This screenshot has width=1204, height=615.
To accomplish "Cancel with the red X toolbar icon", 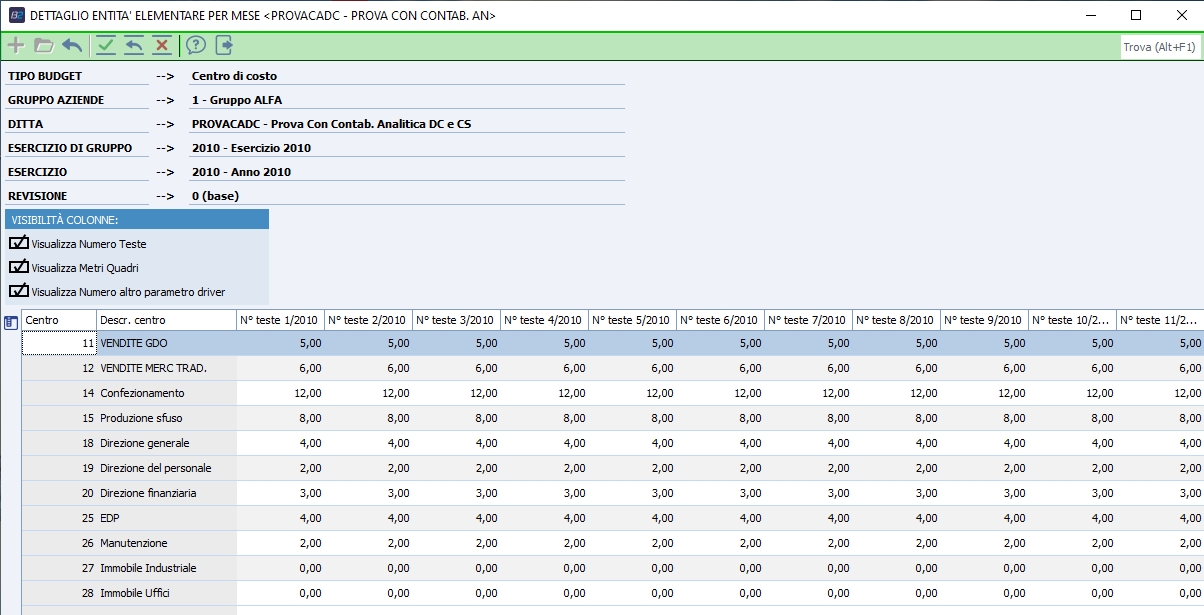I will [x=161, y=45].
